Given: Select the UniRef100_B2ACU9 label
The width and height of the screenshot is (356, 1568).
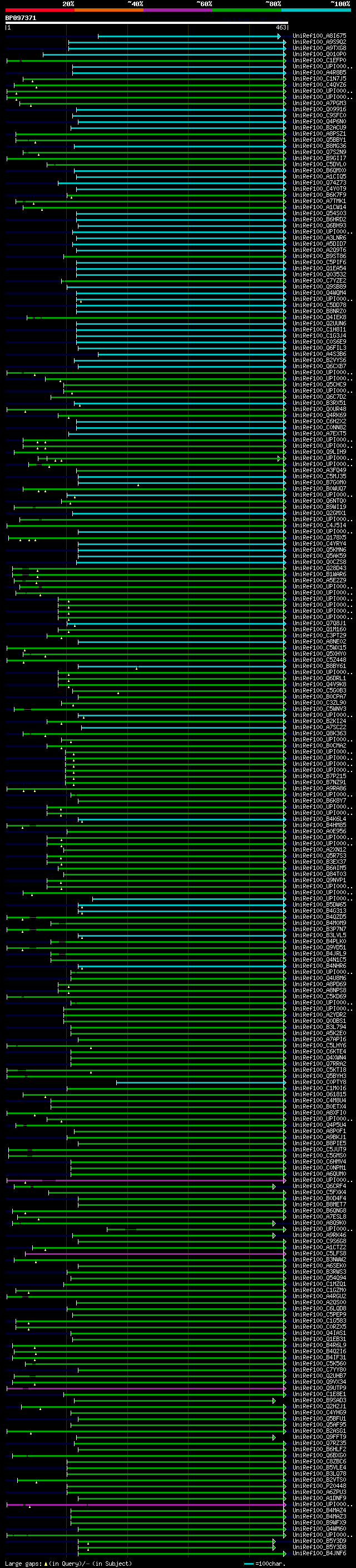Looking at the screenshot, I should pyautogui.click(x=319, y=128).
